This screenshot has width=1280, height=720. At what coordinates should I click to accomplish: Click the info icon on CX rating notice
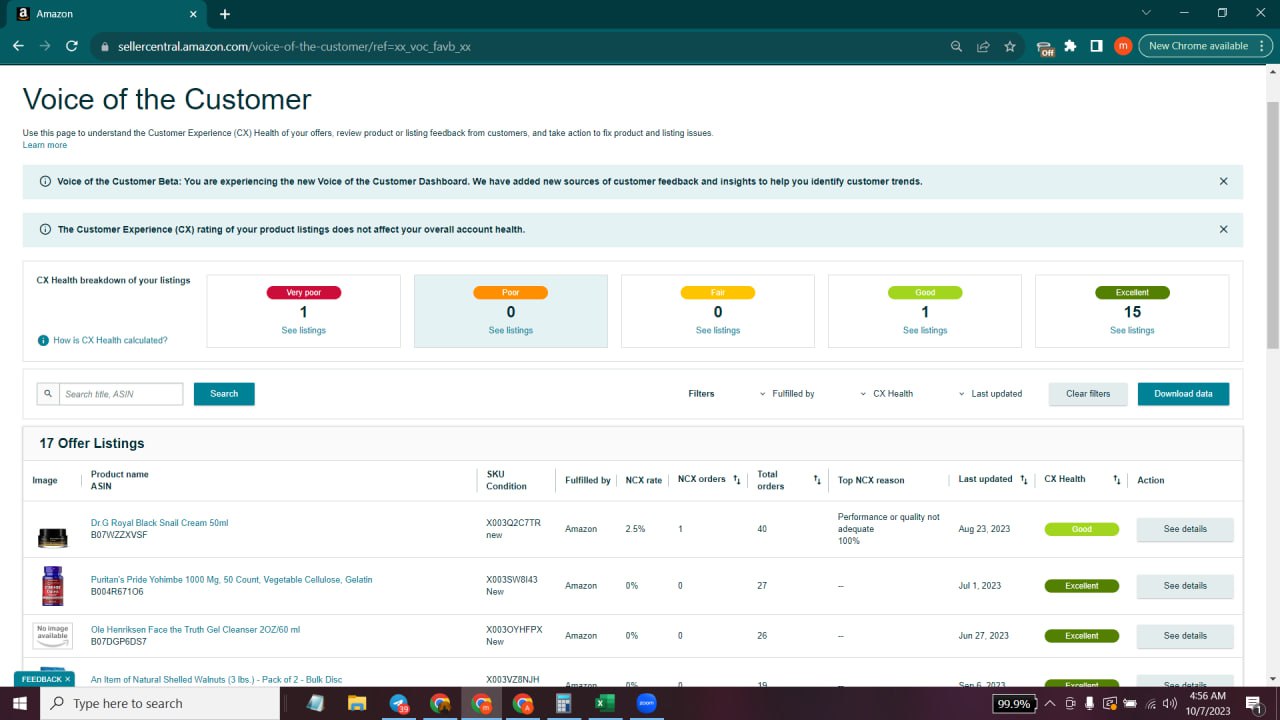(45, 230)
